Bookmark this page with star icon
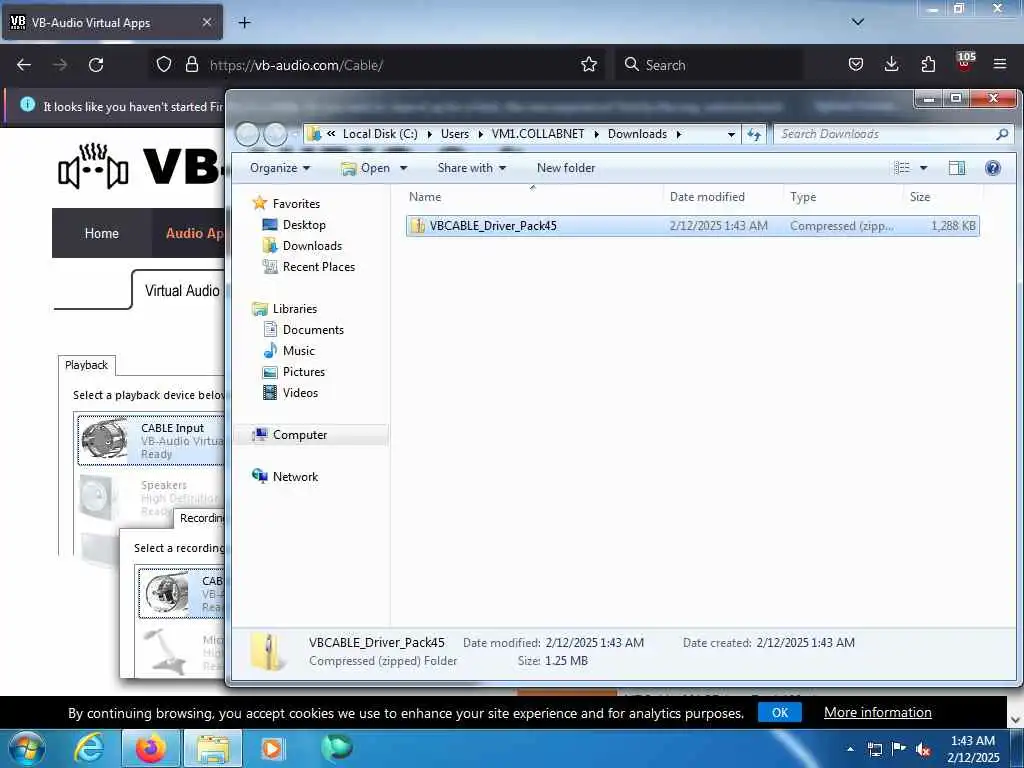This screenshot has width=1024, height=768. (589, 65)
